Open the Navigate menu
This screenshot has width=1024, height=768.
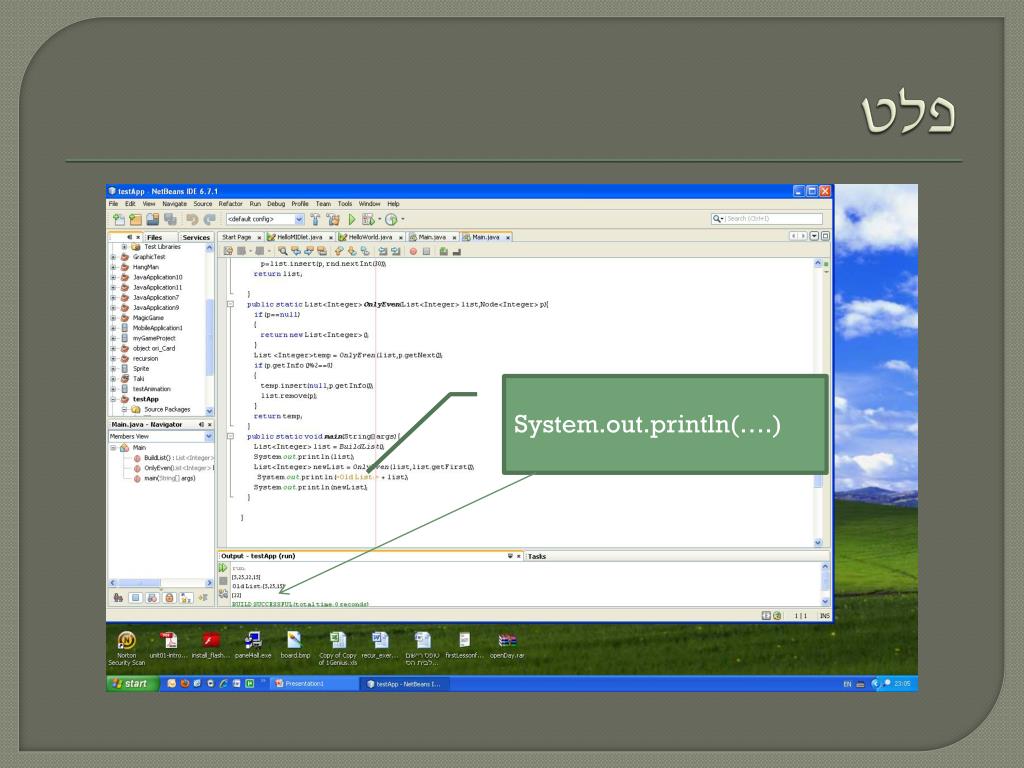coord(174,204)
